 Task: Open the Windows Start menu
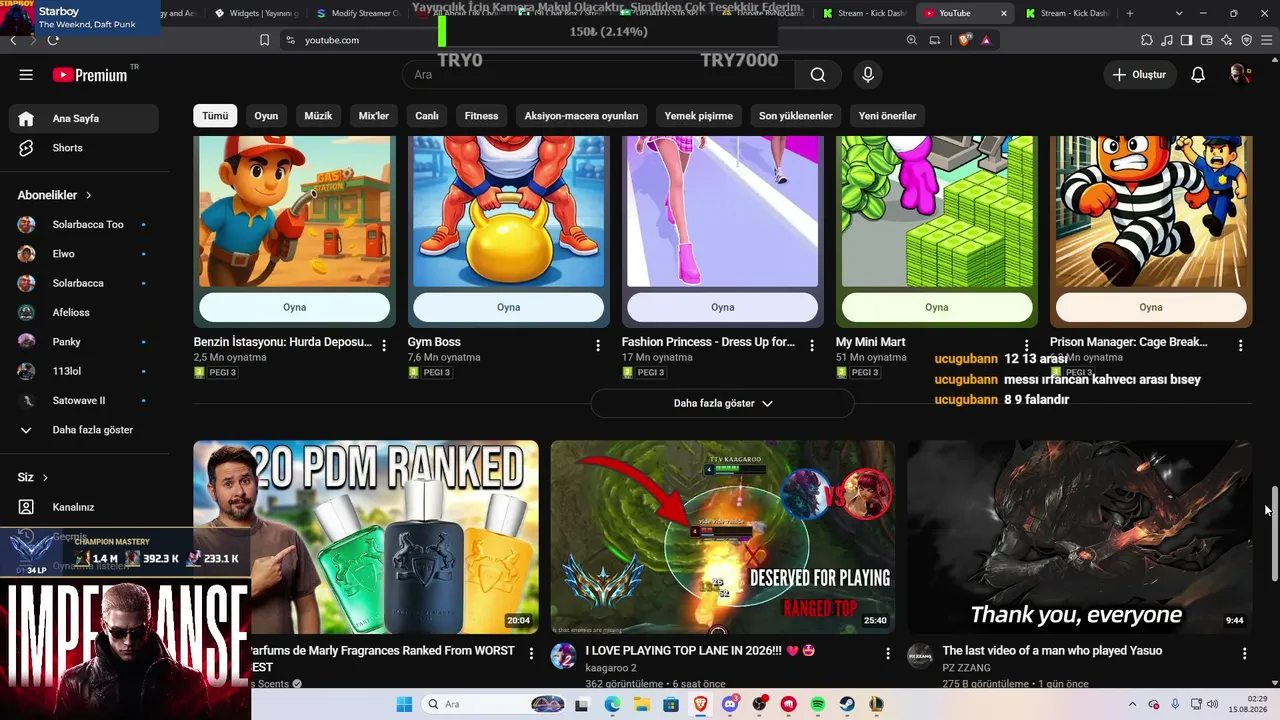(x=404, y=704)
